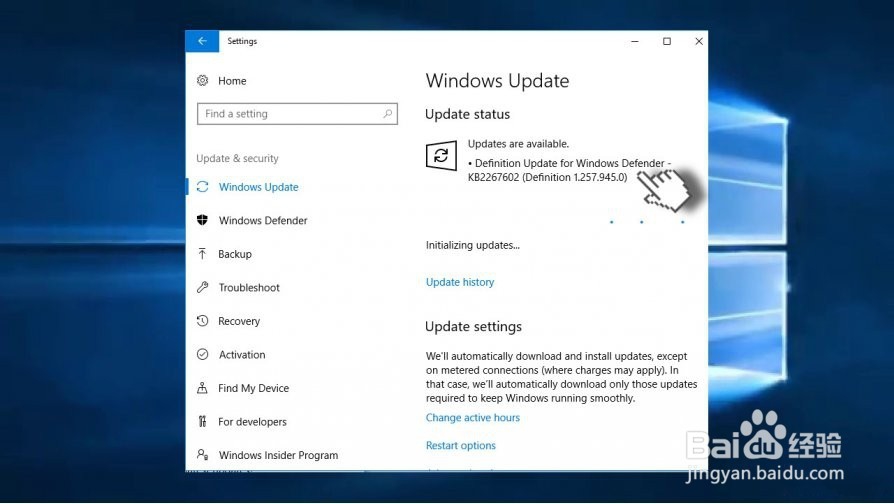The image size is (894, 504).
Task: Open the Update history link
Action: 460,282
